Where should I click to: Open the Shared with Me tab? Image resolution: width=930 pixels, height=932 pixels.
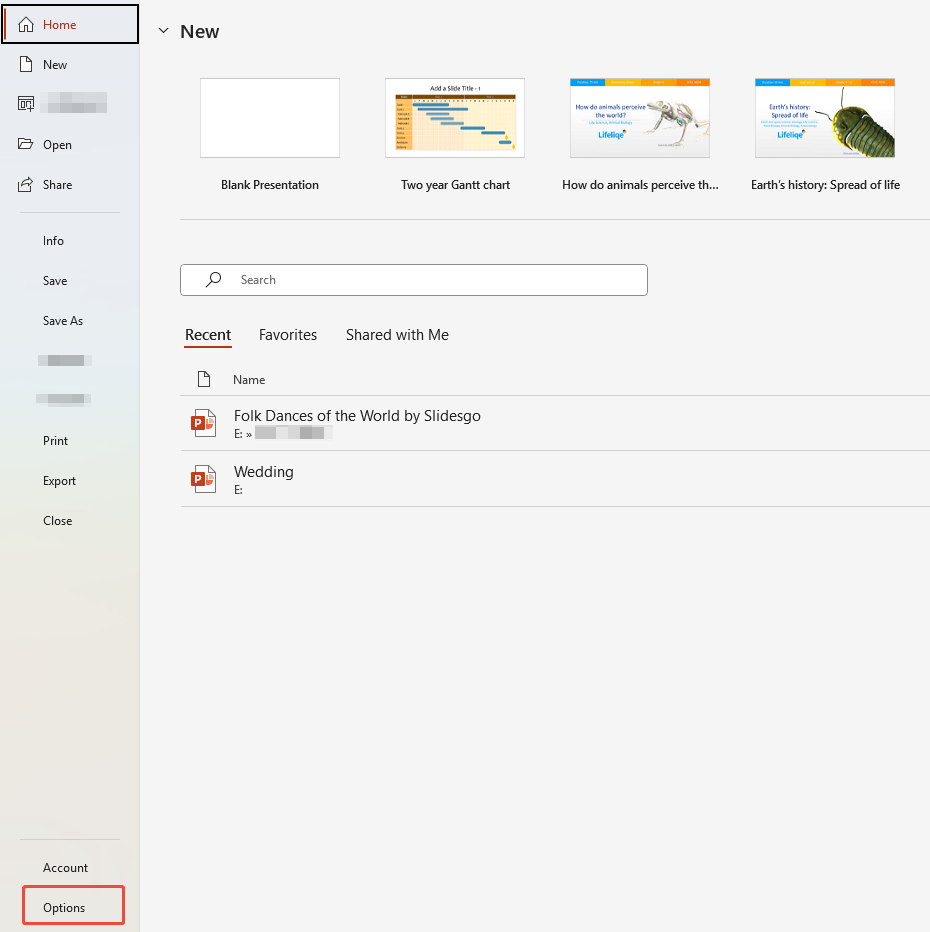point(397,335)
